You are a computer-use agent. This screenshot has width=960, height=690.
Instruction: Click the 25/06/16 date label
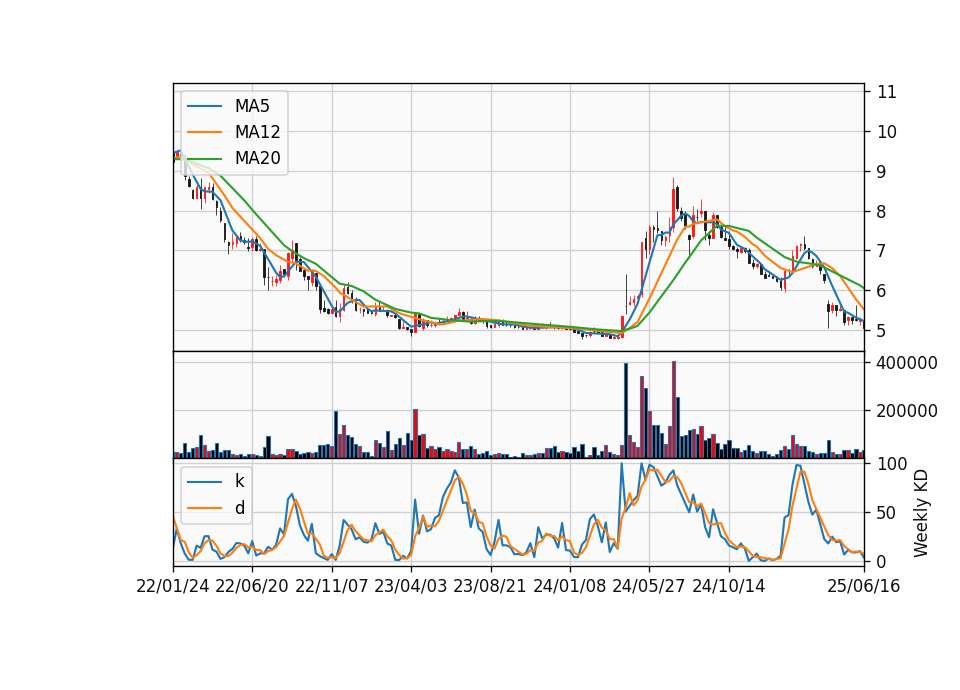tap(864, 587)
